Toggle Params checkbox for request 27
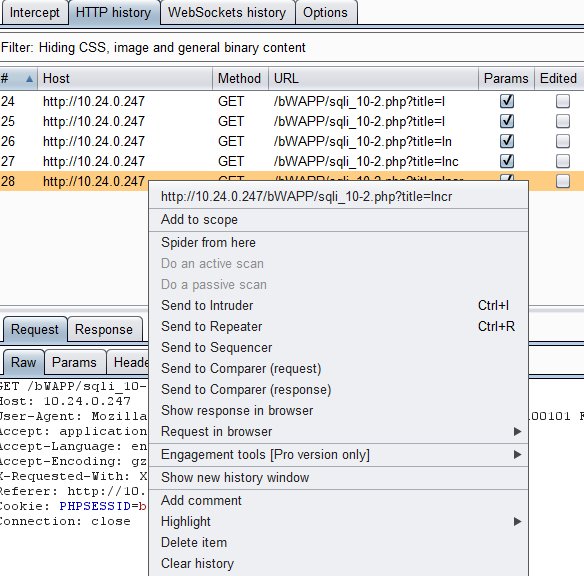The width and height of the screenshot is (584, 576). click(x=507, y=161)
